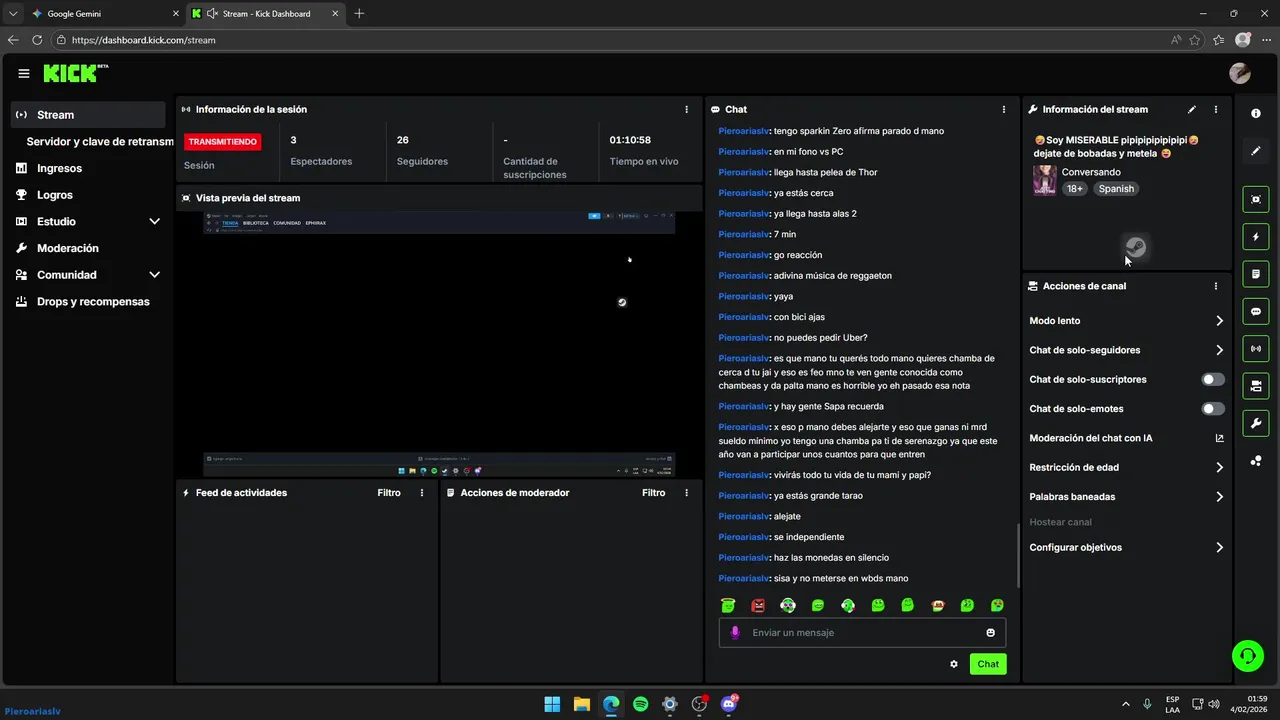Open the Moderación del chat con IA external link

pos(1219,438)
